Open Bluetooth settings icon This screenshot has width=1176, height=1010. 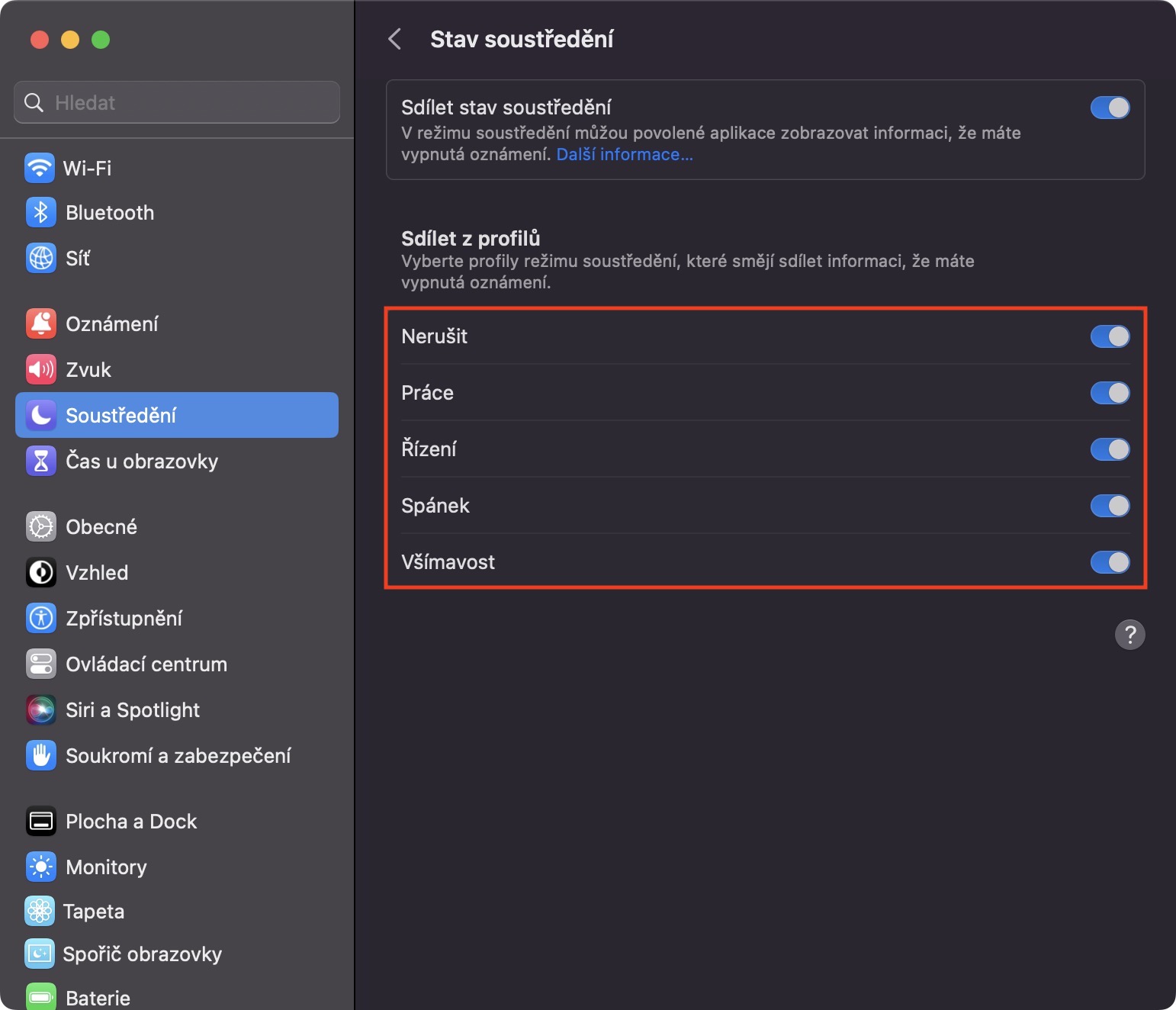click(41, 213)
